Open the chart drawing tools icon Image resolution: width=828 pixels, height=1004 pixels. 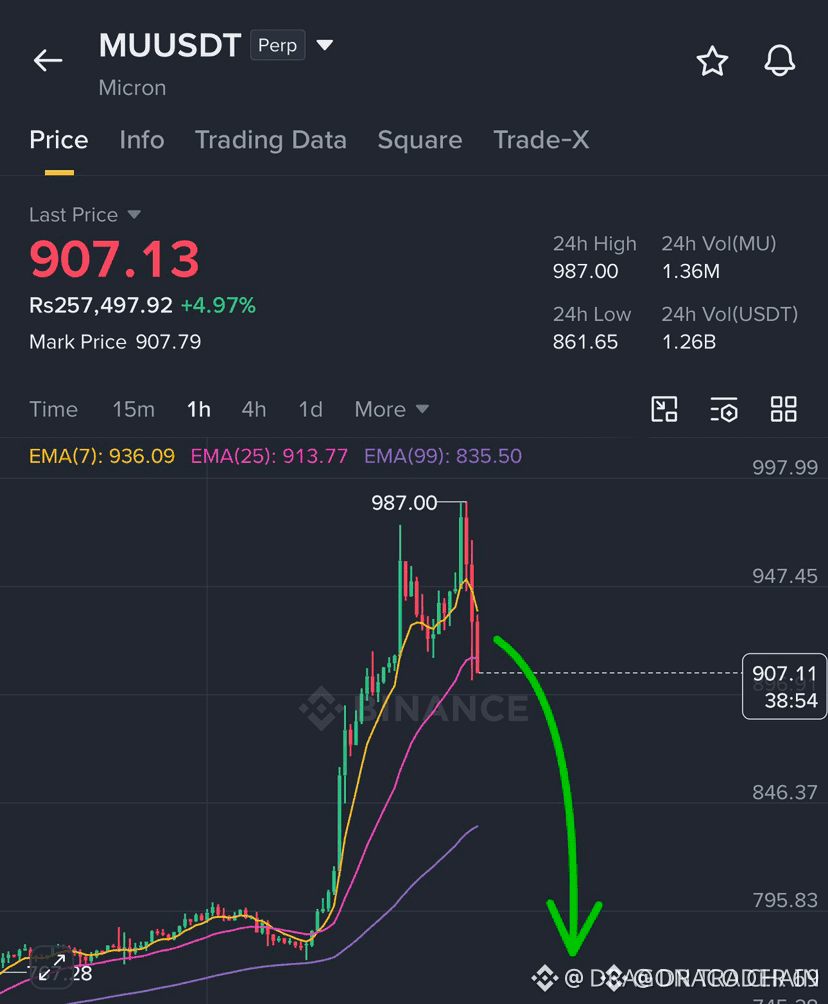click(x=664, y=409)
